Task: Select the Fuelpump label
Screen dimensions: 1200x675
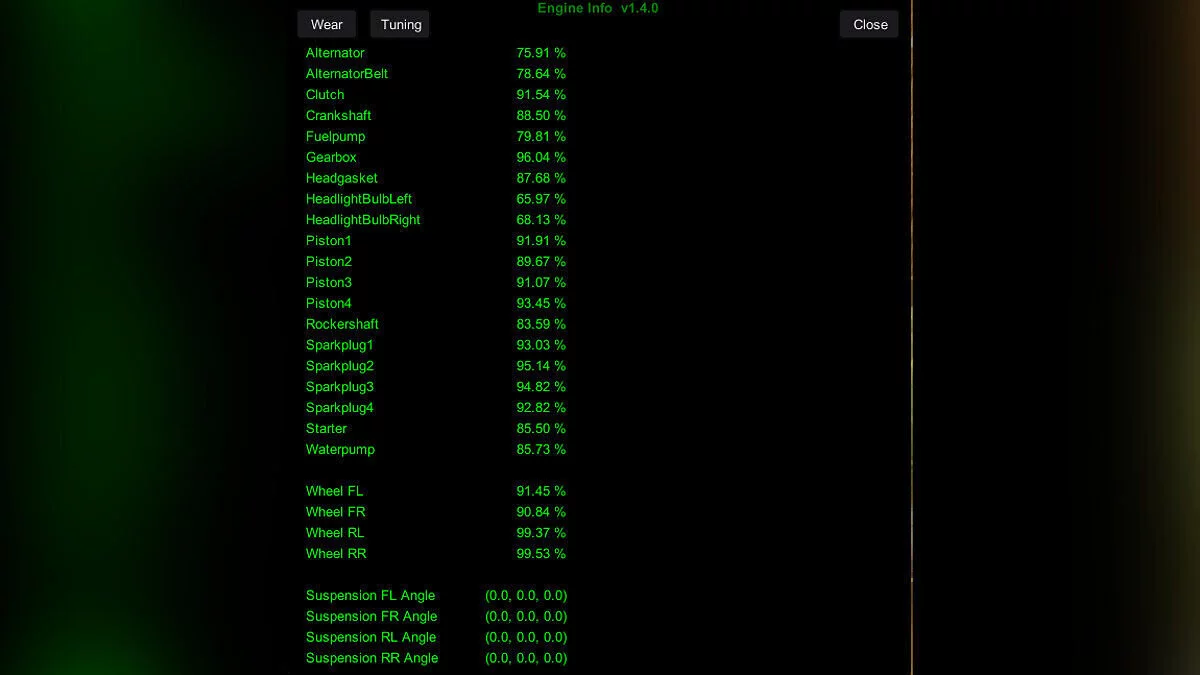Action: (x=335, y=137)
